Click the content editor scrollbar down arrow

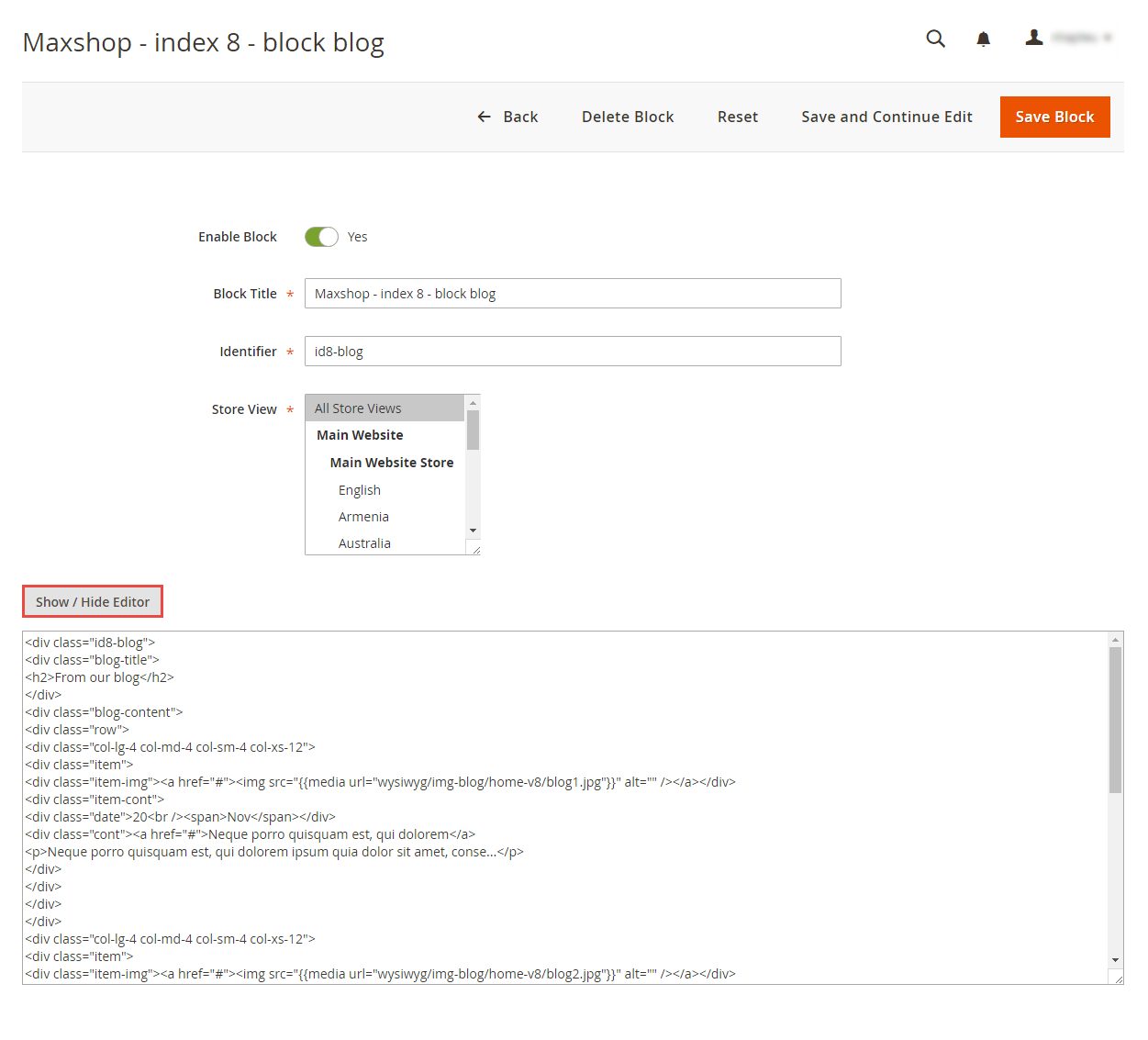[1116, 960]
